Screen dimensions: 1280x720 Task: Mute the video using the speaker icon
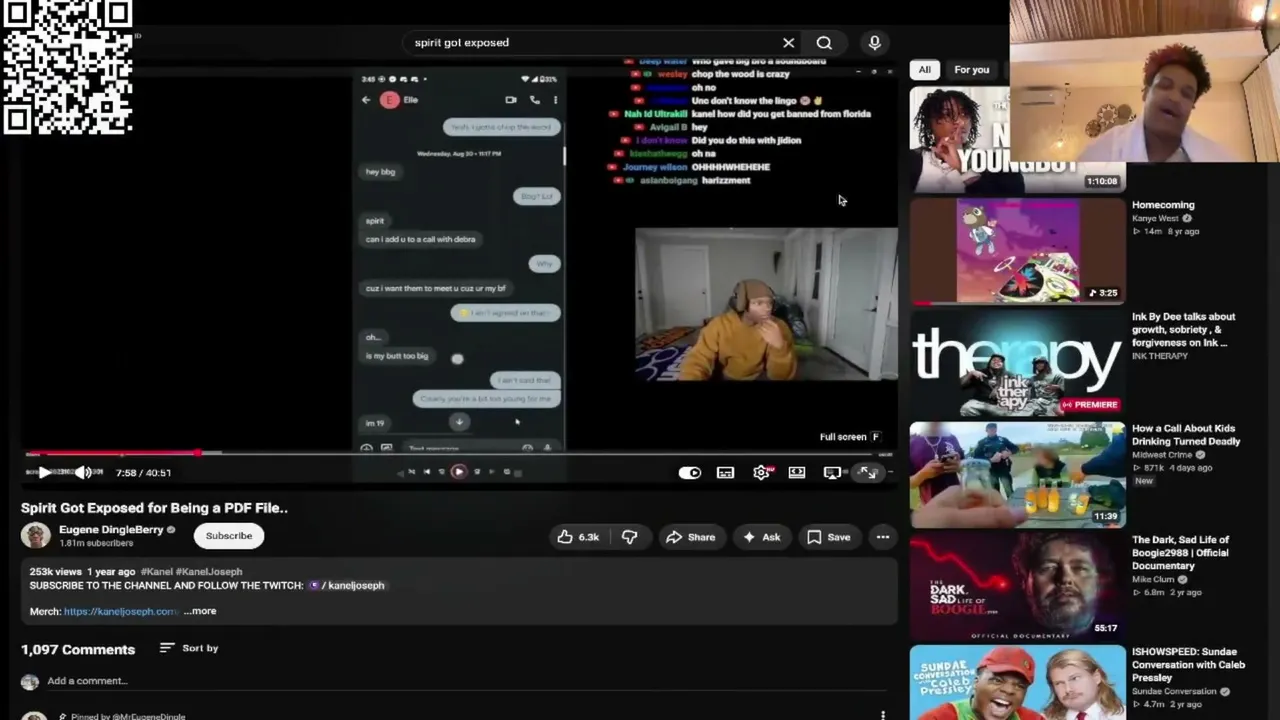83,472
